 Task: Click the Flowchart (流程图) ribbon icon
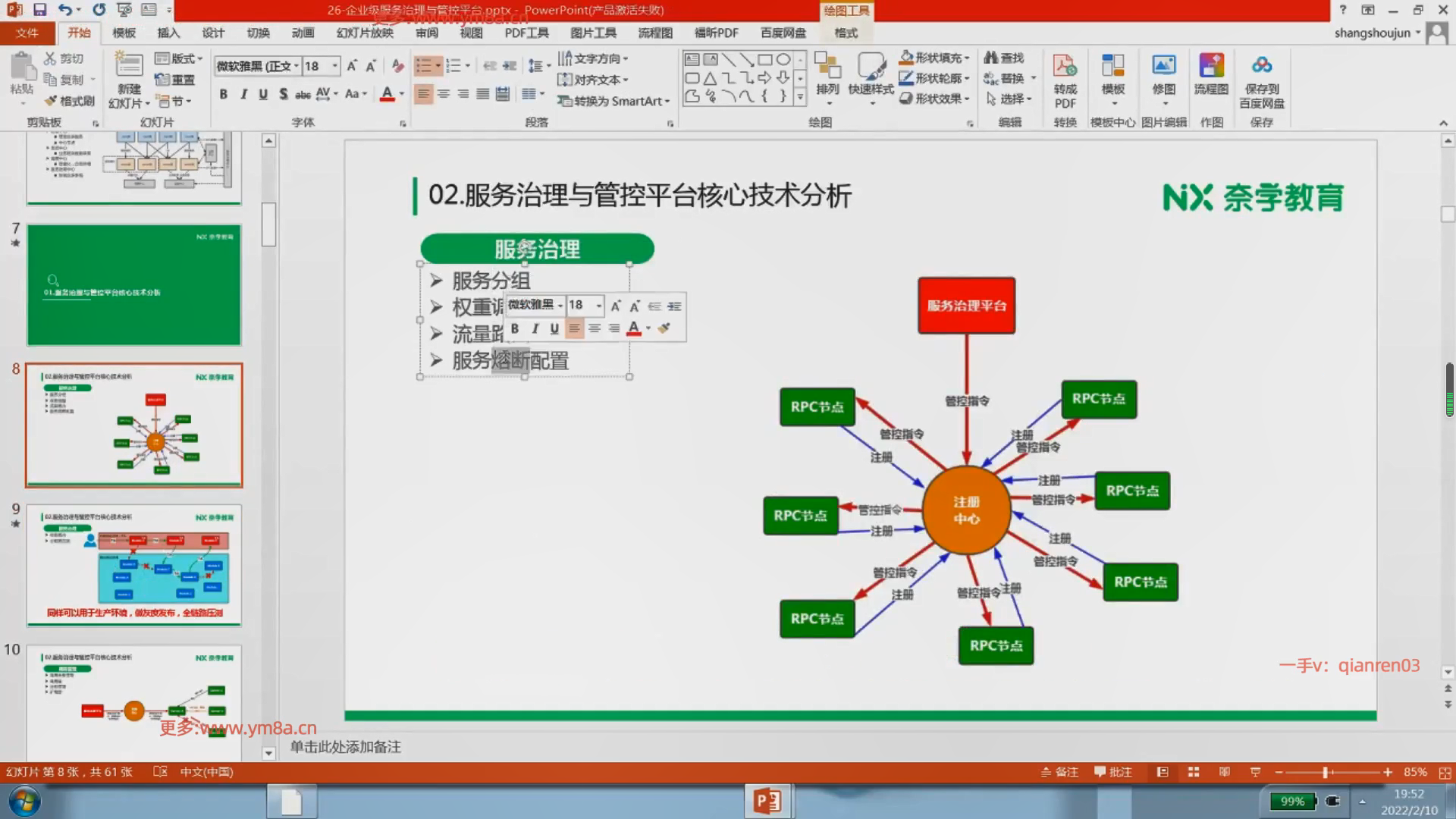click(x=1211, y=67)
